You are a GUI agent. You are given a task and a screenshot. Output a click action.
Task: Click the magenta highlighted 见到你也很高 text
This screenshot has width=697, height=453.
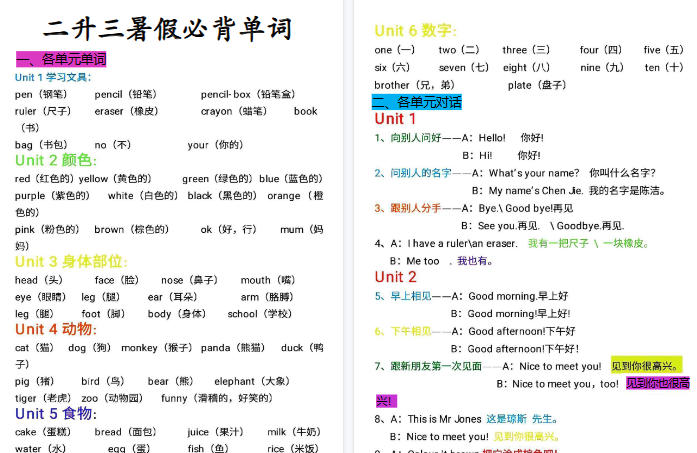[657, 383]
